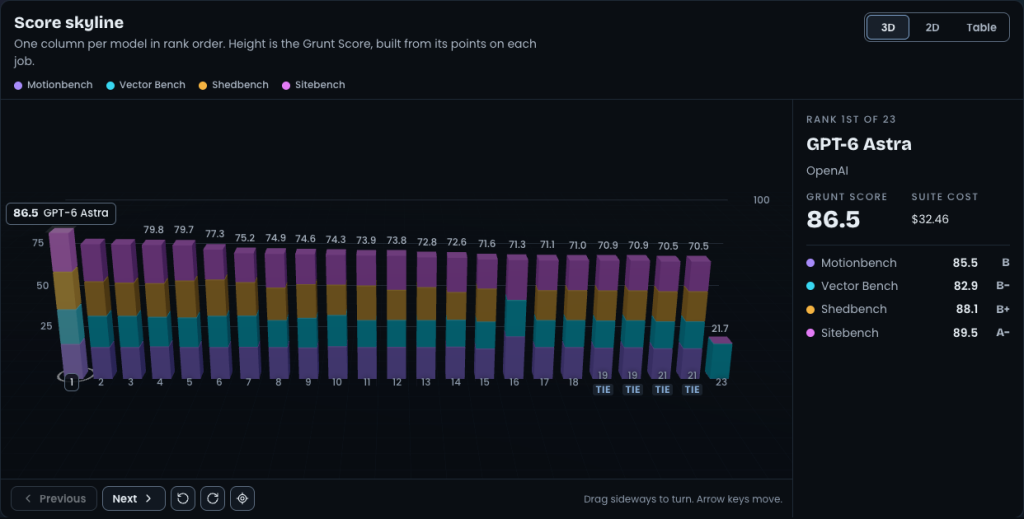Toggle Sitebench in the legend

click(313, 85)
